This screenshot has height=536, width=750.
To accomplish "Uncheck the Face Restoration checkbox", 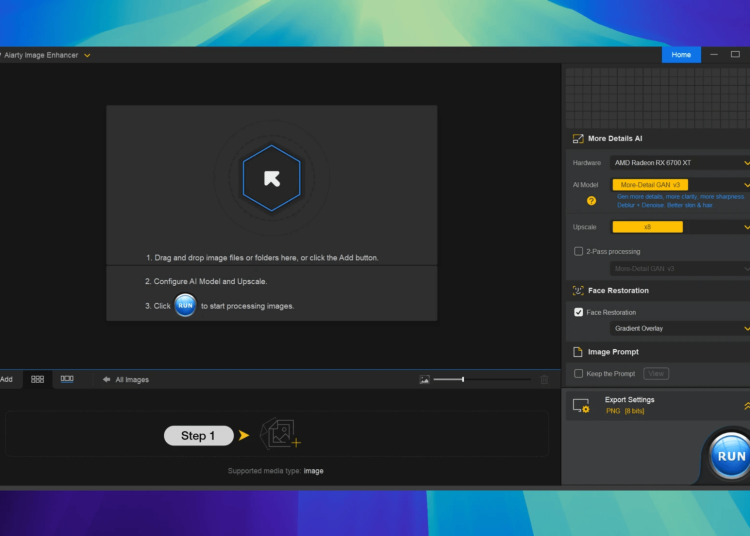I will (x=578, y=312).
